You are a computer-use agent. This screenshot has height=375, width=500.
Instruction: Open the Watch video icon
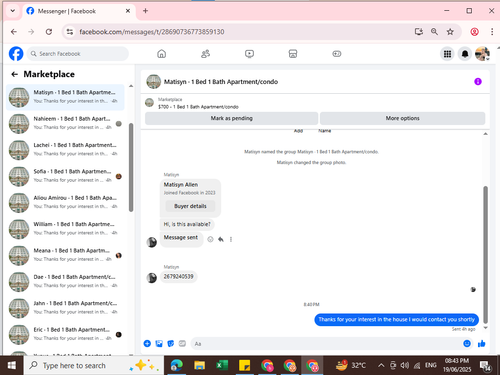coord(249,54)
